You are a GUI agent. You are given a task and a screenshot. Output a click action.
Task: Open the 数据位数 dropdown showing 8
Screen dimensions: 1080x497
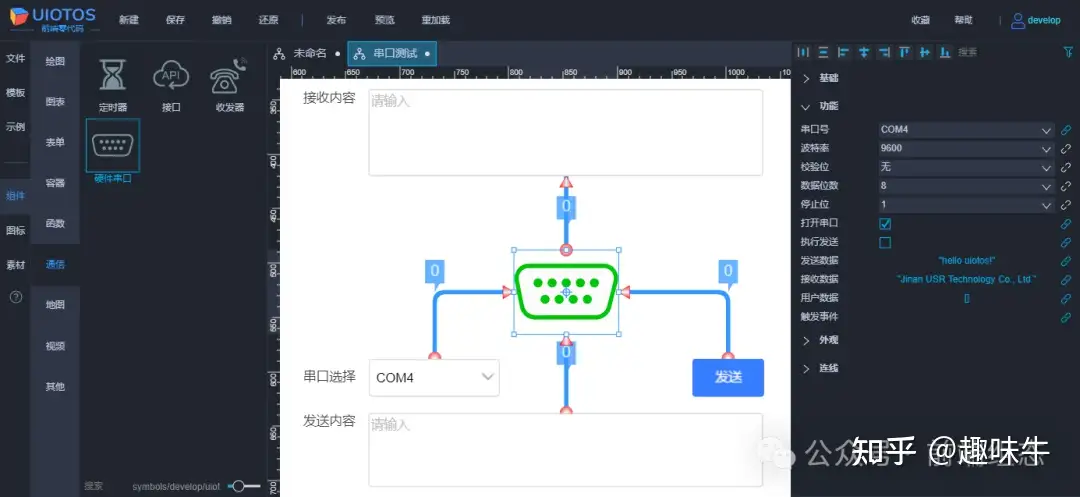click(966, 186)
